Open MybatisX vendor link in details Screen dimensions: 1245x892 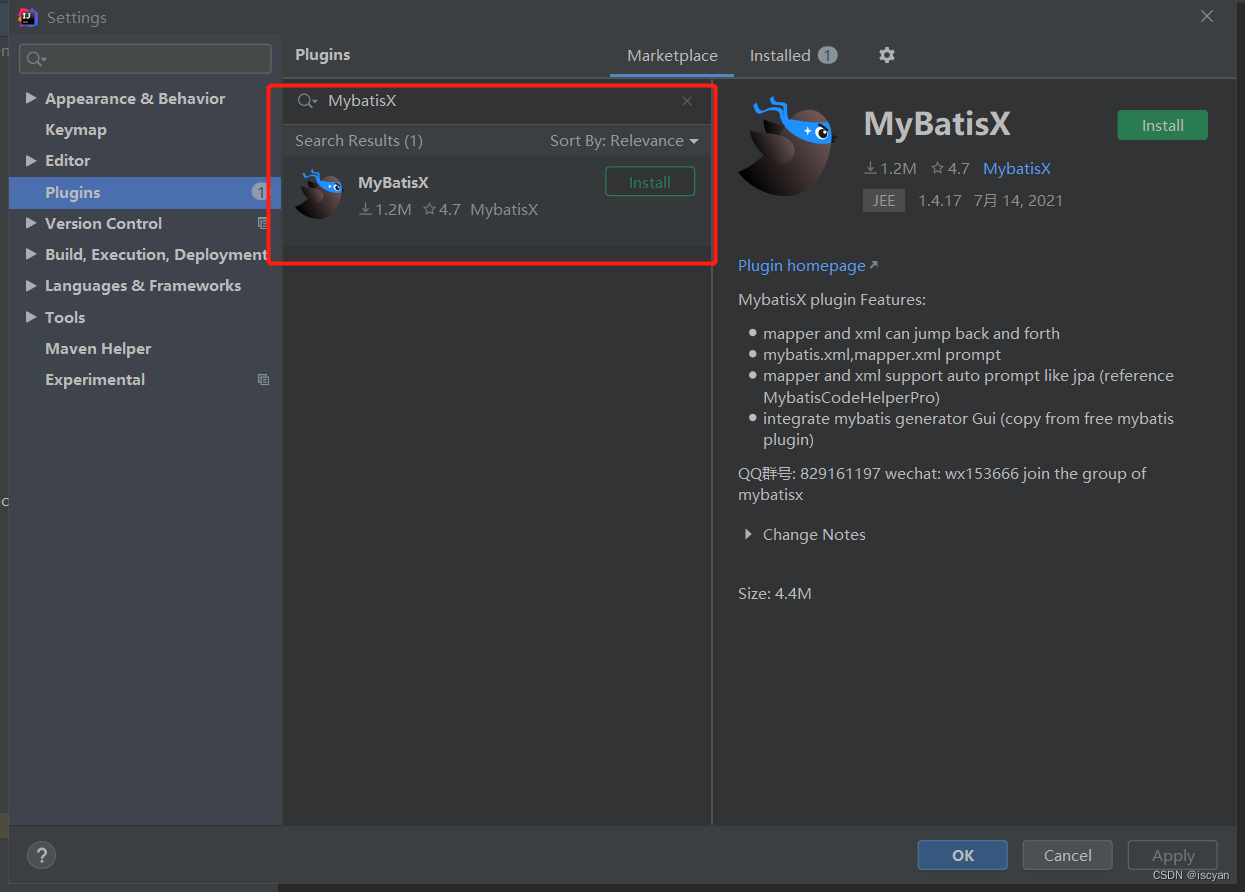(1016, 168)
